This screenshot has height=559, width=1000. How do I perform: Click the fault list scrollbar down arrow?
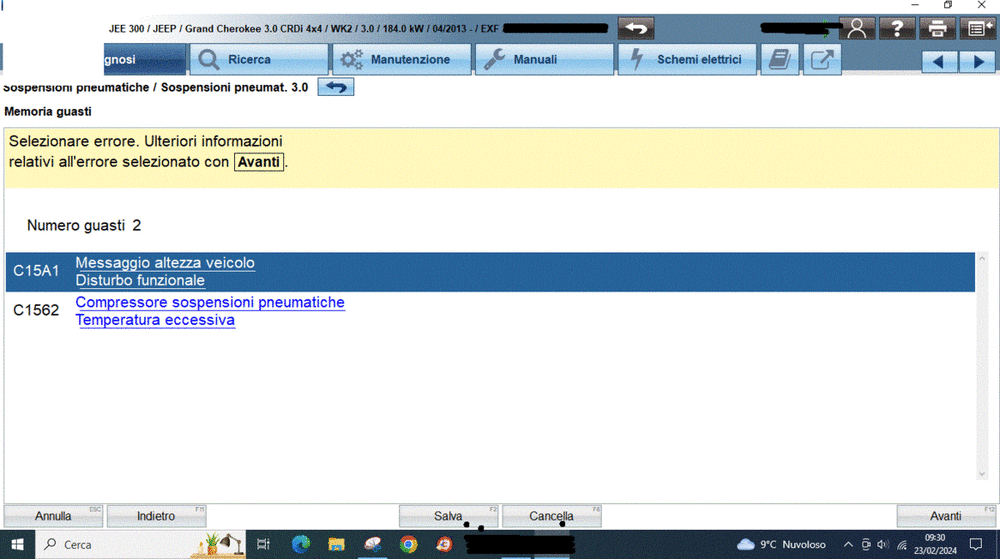[x=982, y=473]
